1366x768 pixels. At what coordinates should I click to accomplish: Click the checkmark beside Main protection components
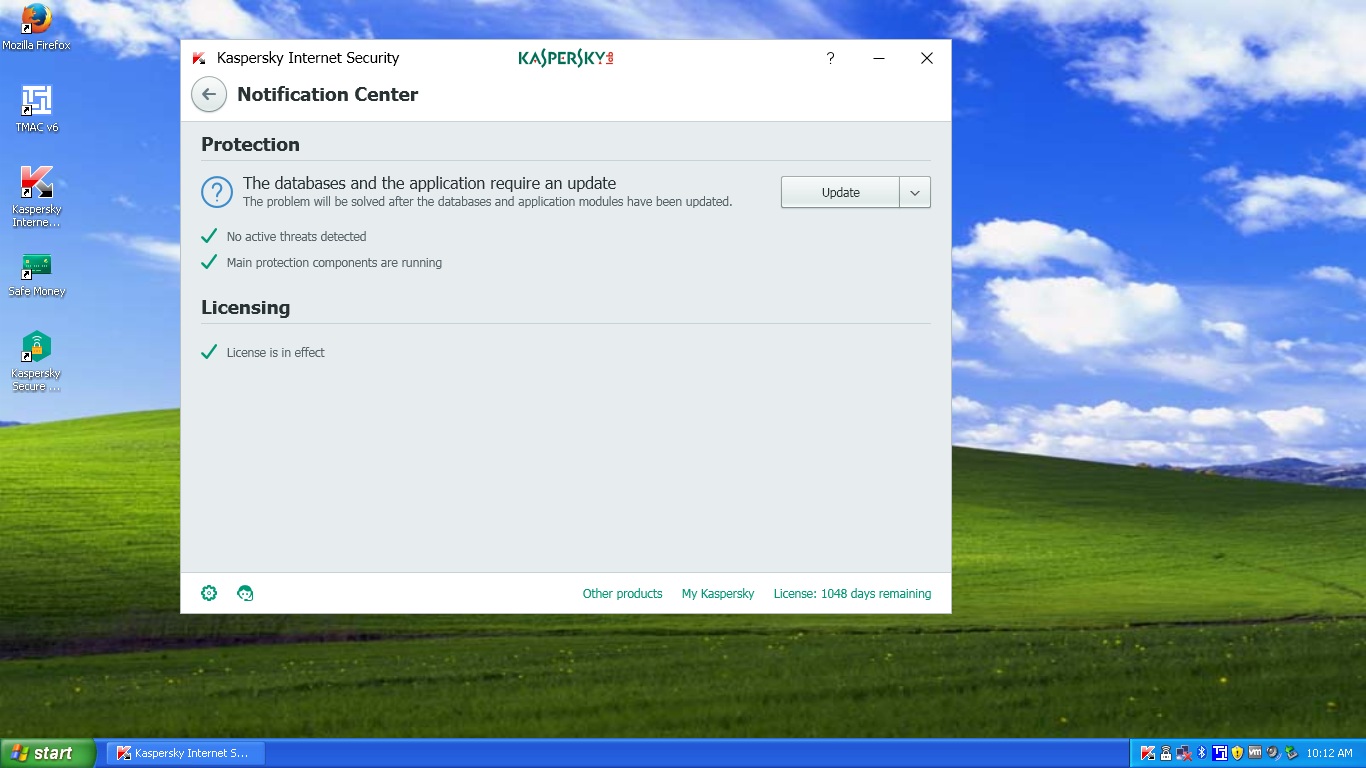click(209, 262)
